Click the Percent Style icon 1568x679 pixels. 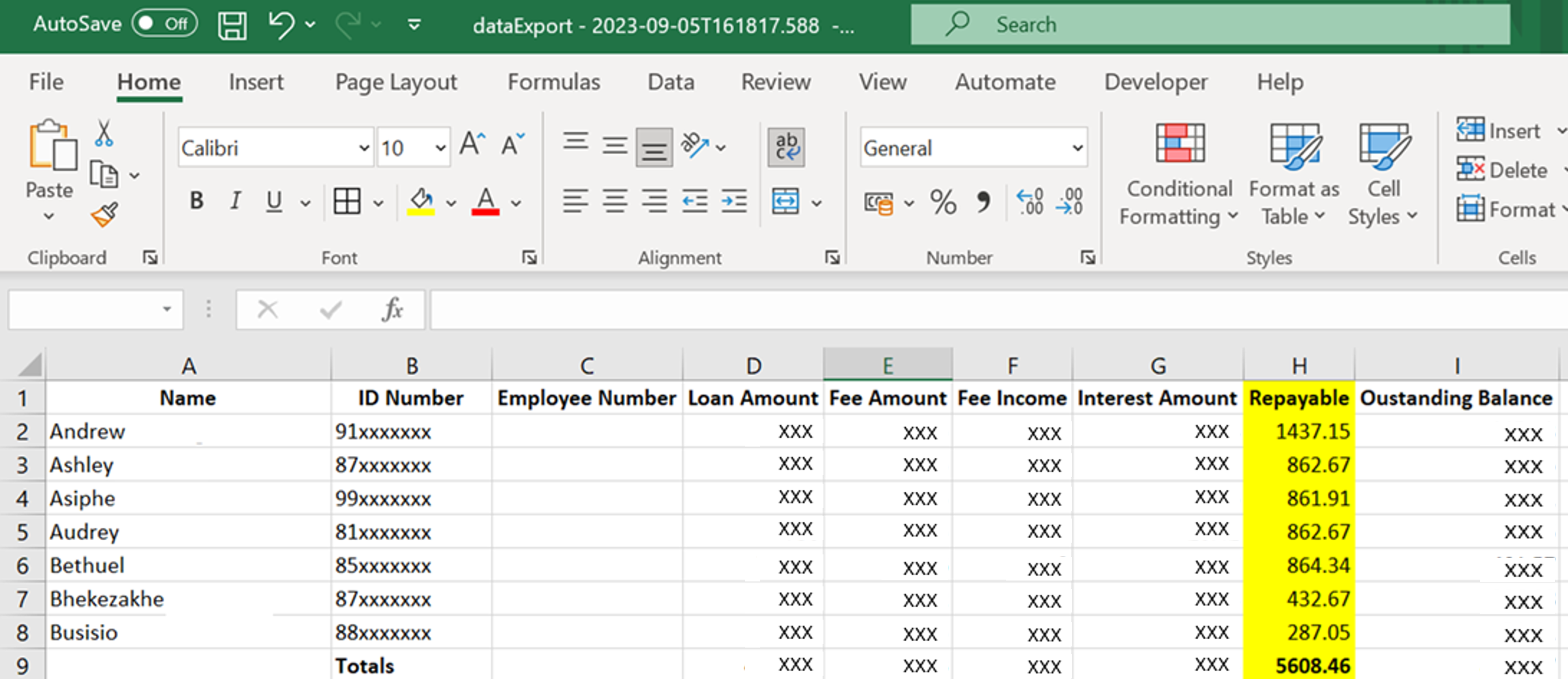[x=943, y=202]
